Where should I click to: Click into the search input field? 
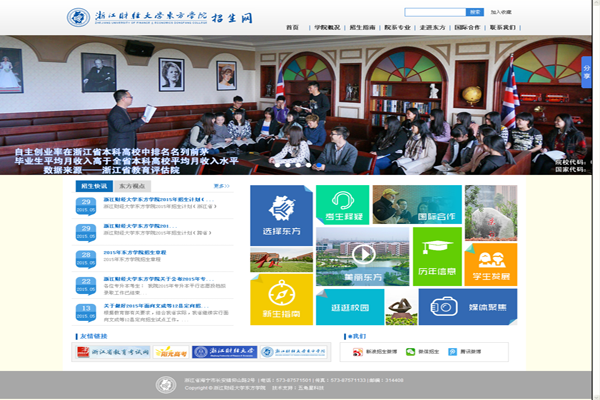coord(435,12)
